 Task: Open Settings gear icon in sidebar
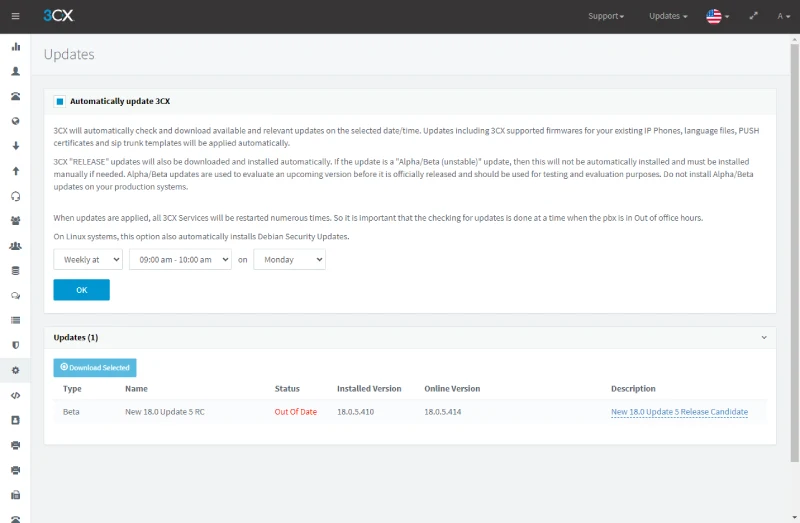click(x=16, y=370)
